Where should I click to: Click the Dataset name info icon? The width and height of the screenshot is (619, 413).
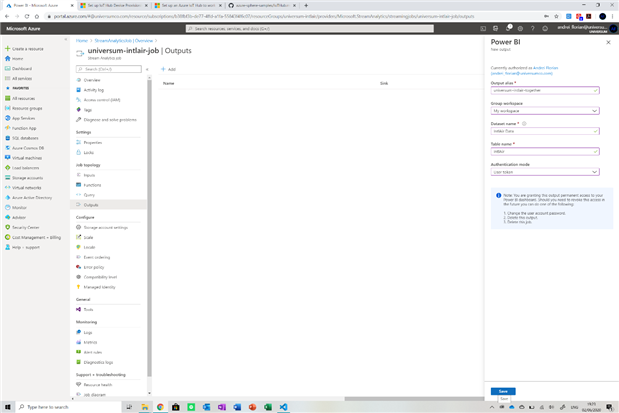[524, 124]
